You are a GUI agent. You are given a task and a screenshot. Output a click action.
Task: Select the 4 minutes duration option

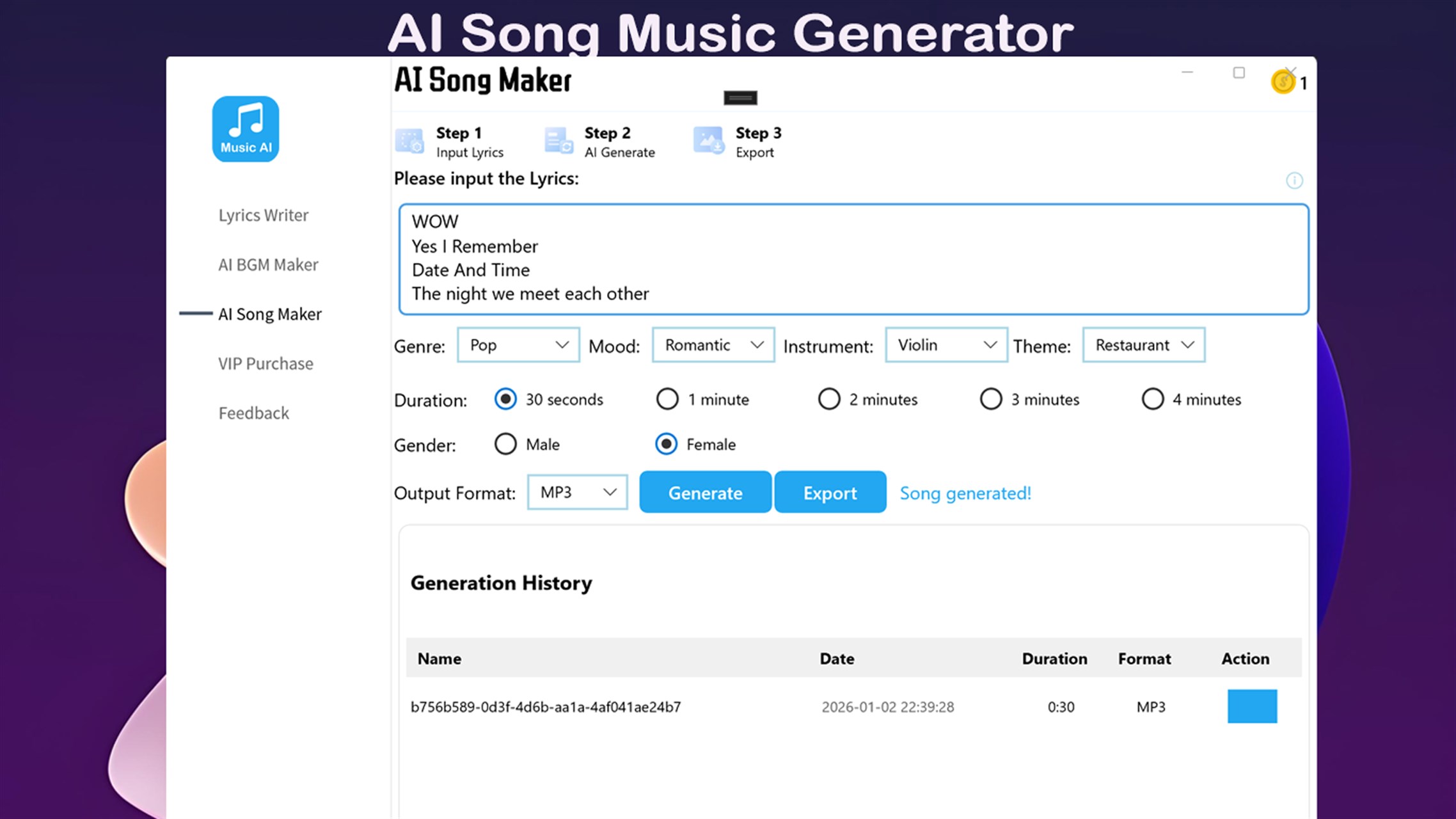[x=1153, y=399]
